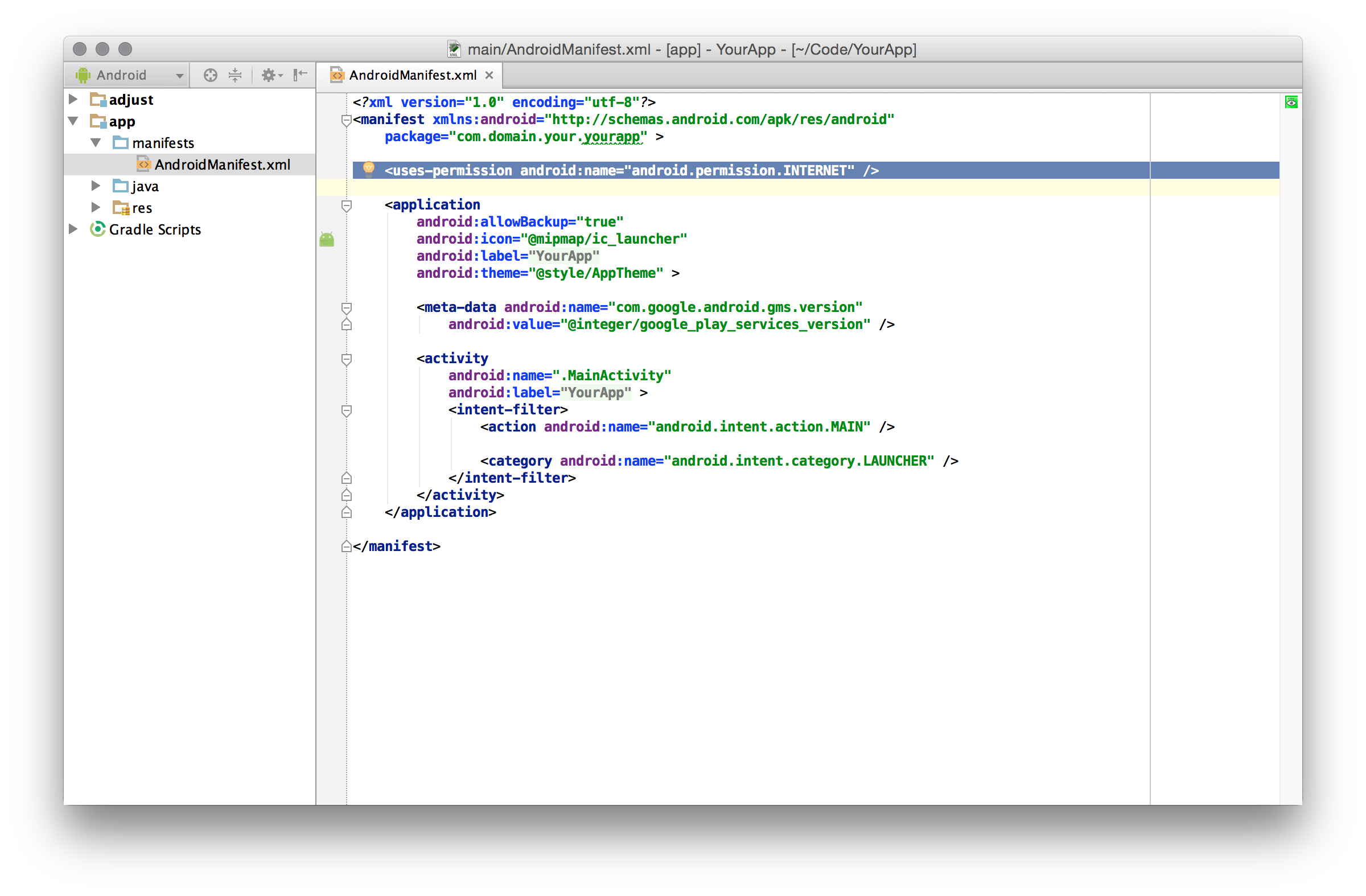Click the highlighted uses-permission line
This screenshot has height=896, width=1366.
click(x=631, y=170)
